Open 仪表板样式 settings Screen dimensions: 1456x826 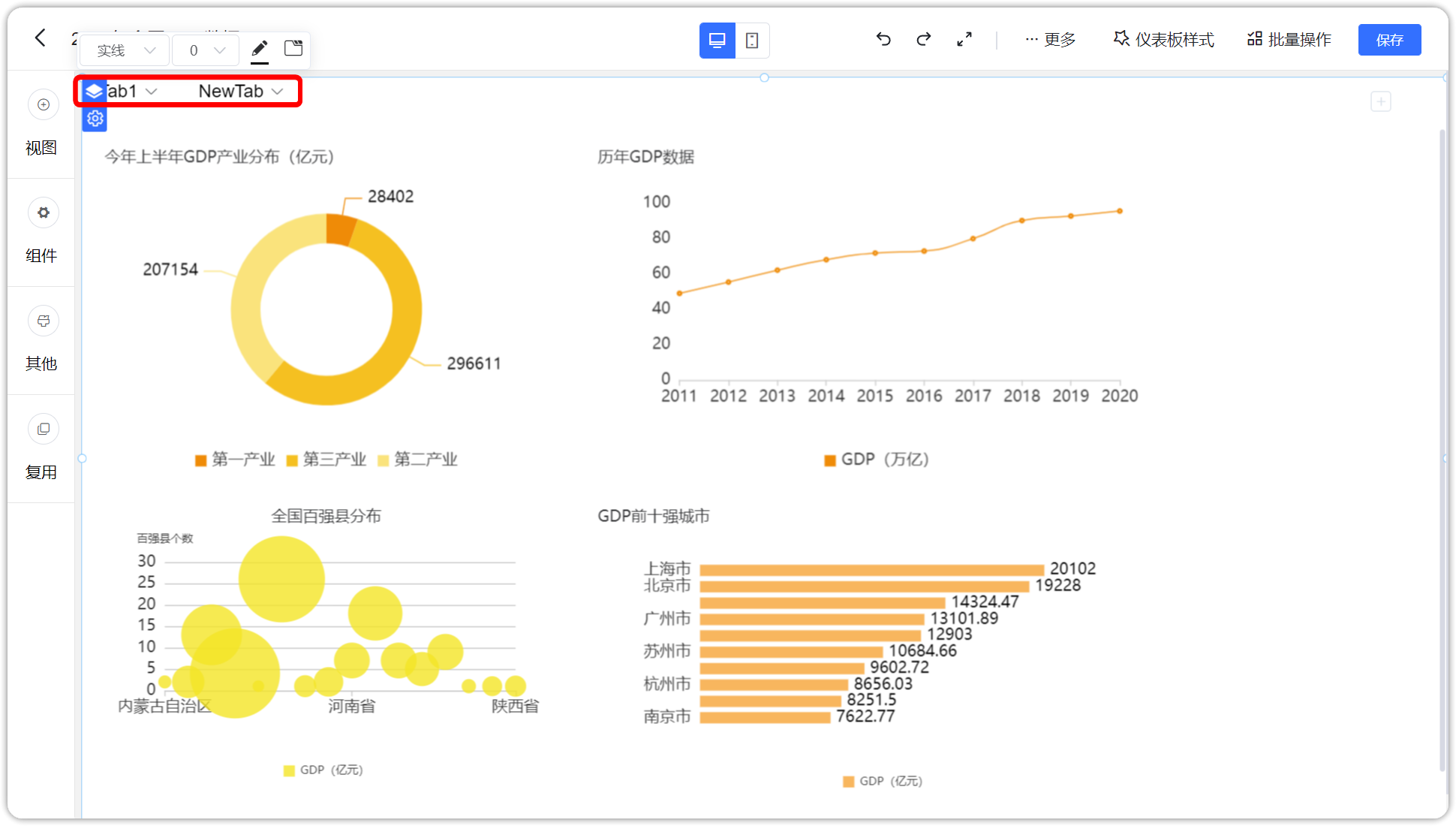1164,39
